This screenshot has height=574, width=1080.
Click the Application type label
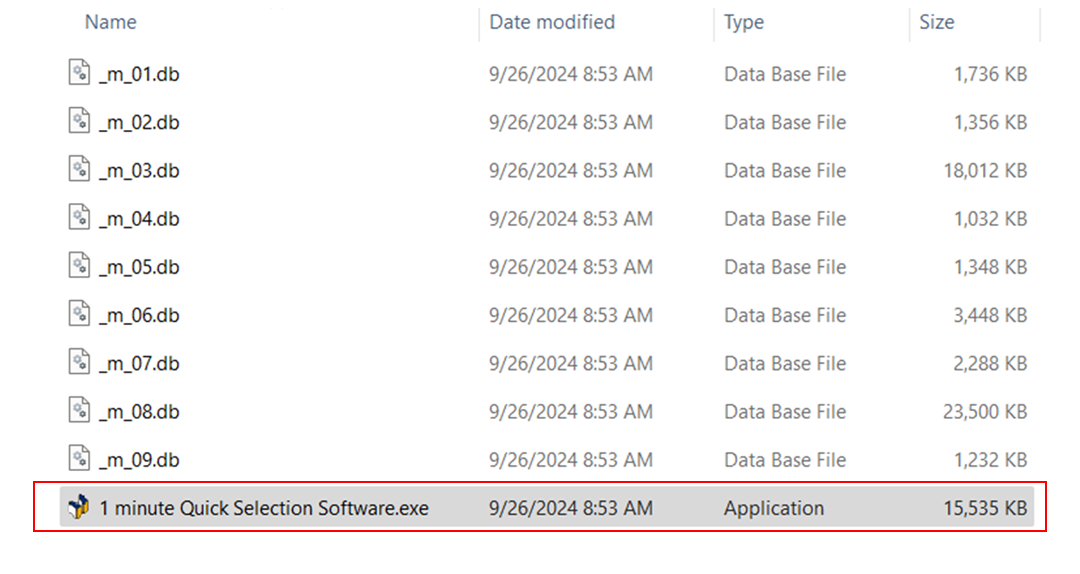tap(774, 508)
